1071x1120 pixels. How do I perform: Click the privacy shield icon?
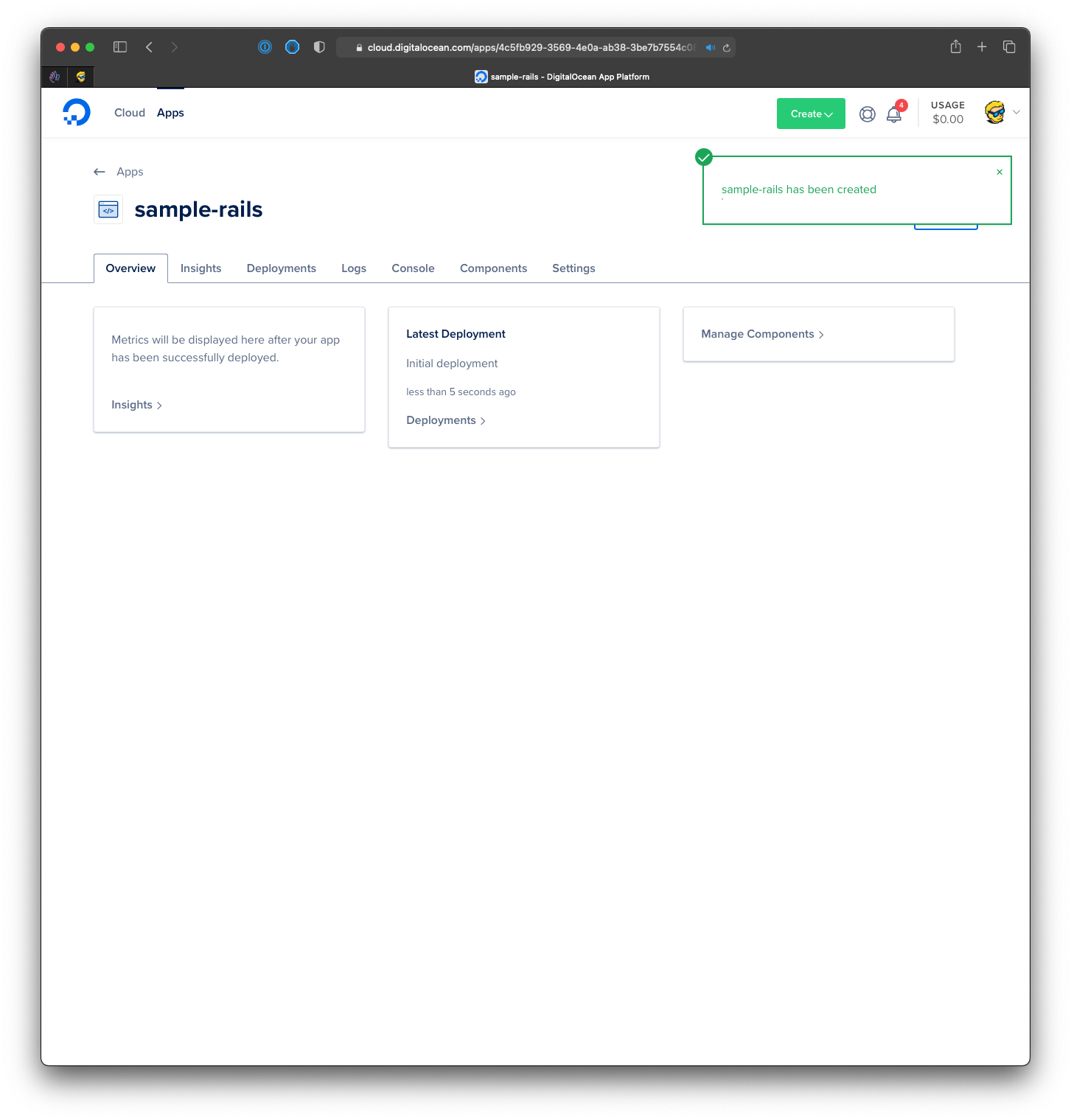pyautogui.click(x=319, y=47)
